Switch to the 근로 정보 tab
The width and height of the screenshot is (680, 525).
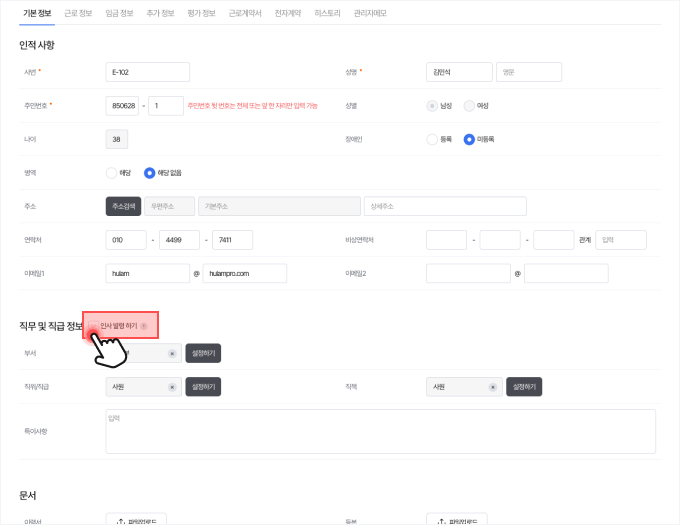78,13
